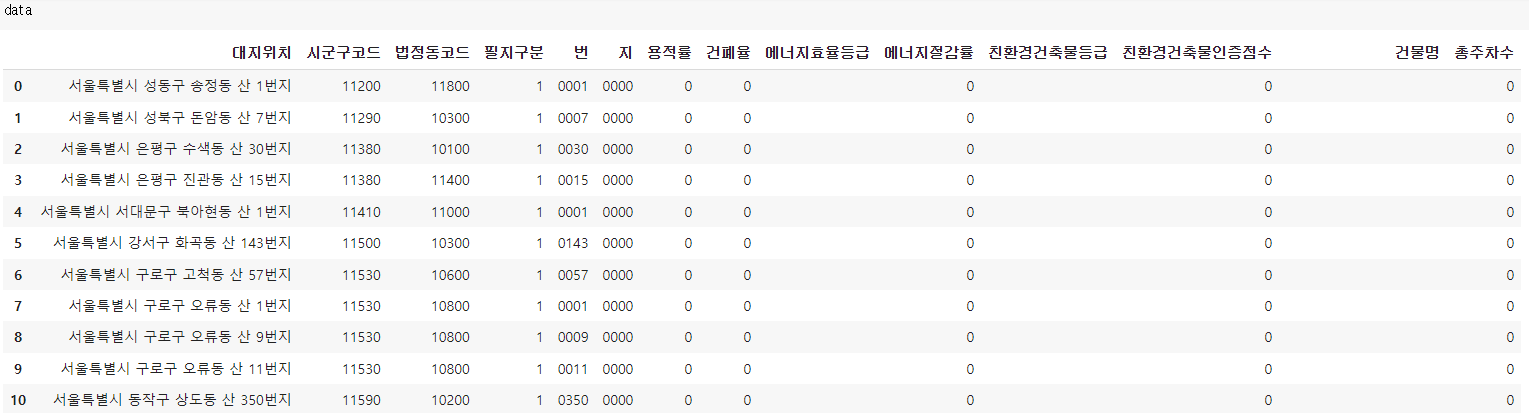This screenshot has height=413, width=1529.
Task: Click the 시군구코드 column header
Action: tap(343, 52)
